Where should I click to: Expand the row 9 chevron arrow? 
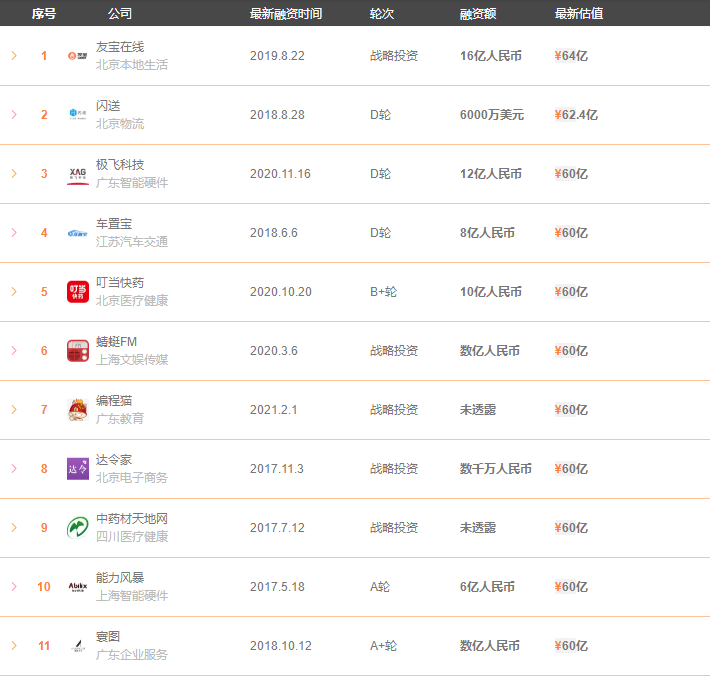(x=14, y=528)
